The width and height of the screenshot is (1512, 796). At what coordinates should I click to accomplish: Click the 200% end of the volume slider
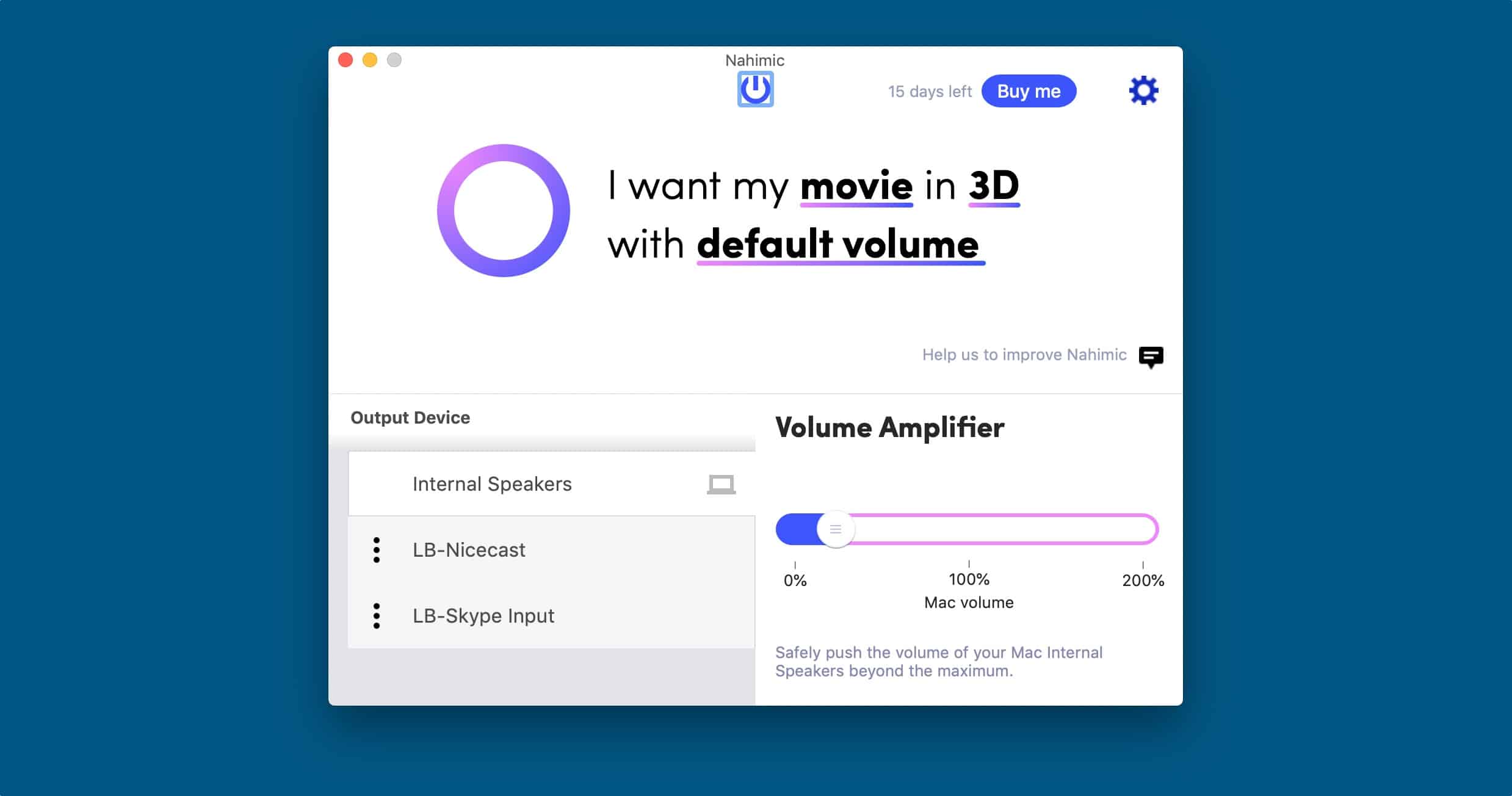[x=1142, y=529]
